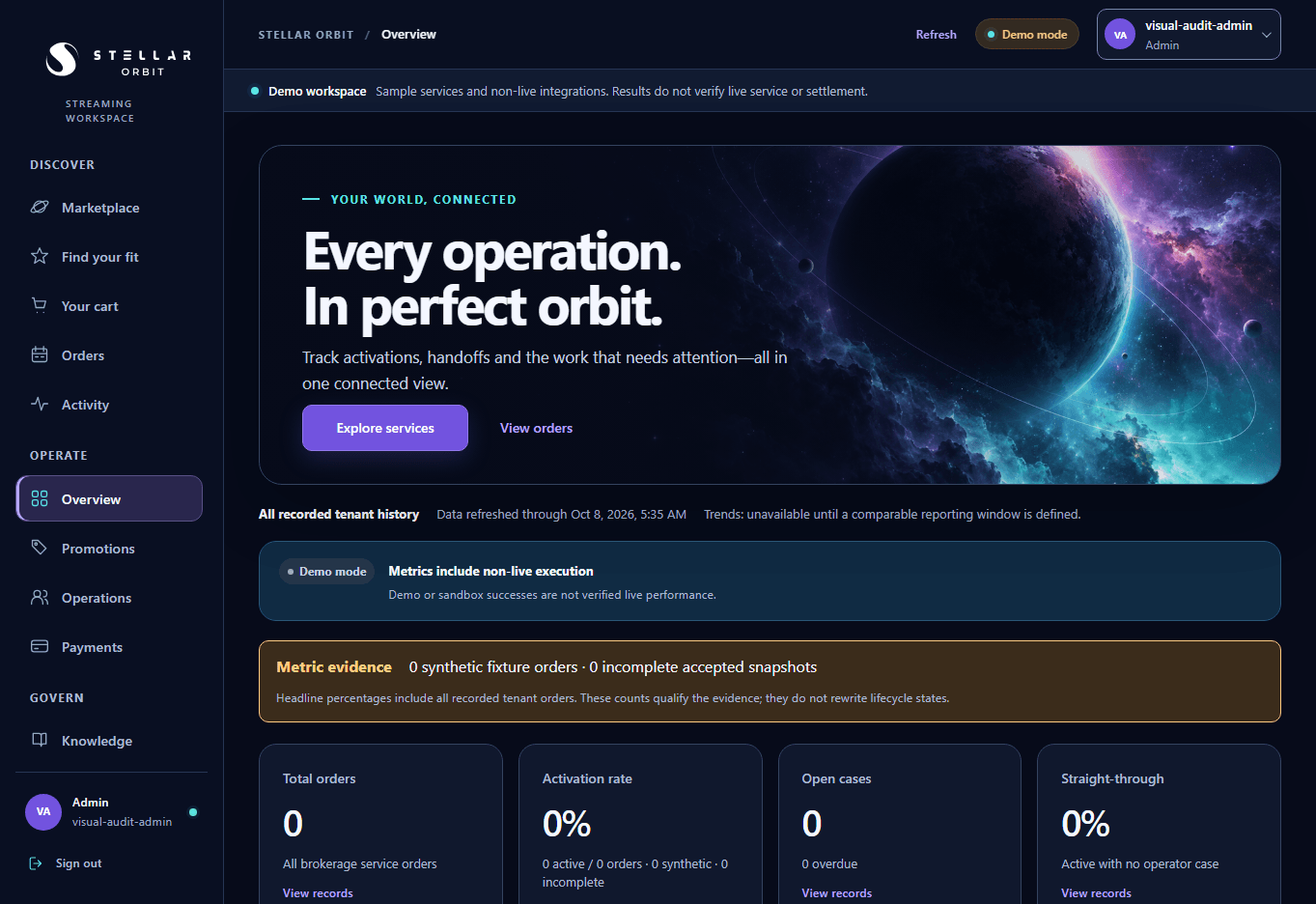Click the 'Active with no operator case' text
Screen dimensions: 1316x904
pos(1140,864)
